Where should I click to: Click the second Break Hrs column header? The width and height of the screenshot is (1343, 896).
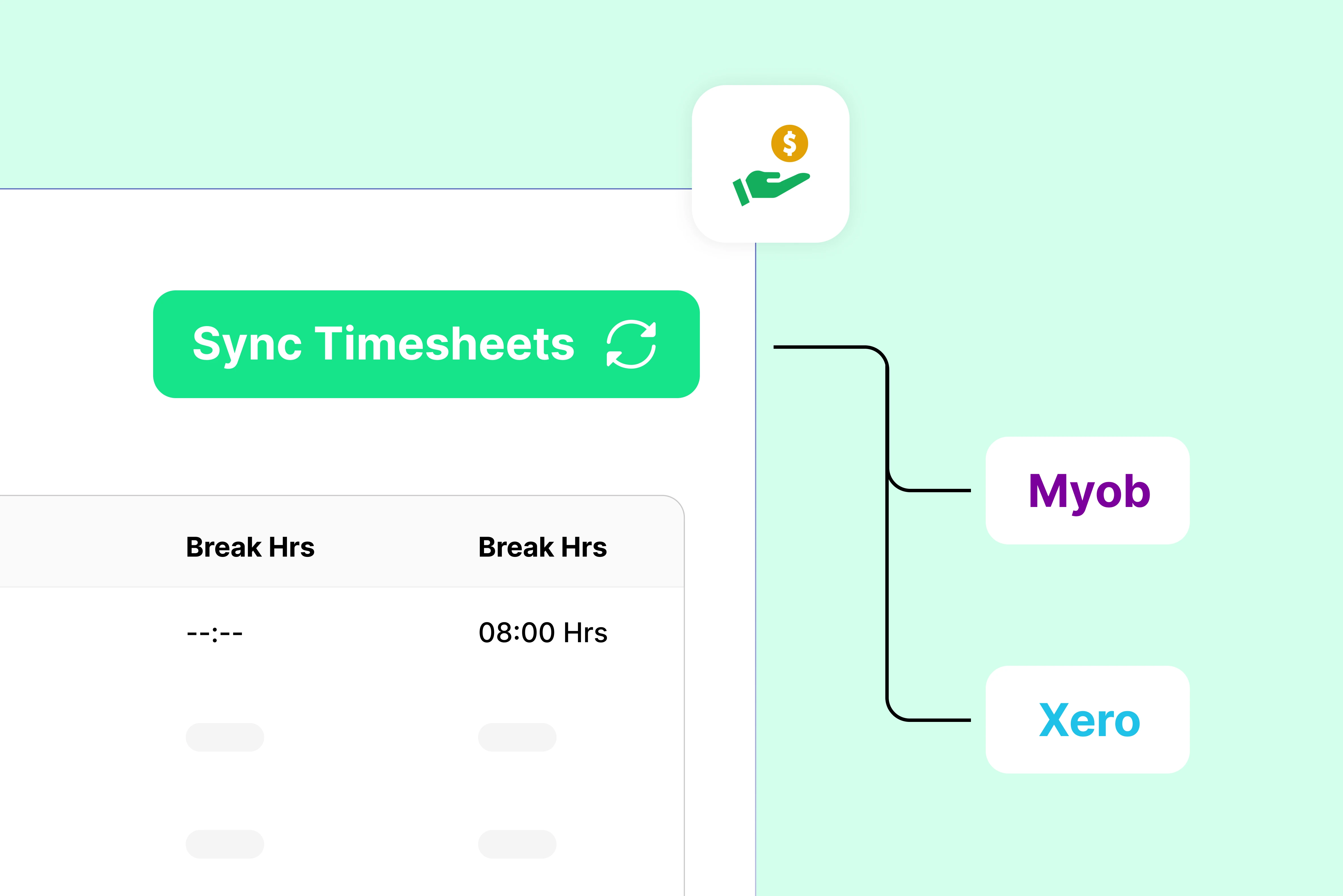(x=542, y=547)
